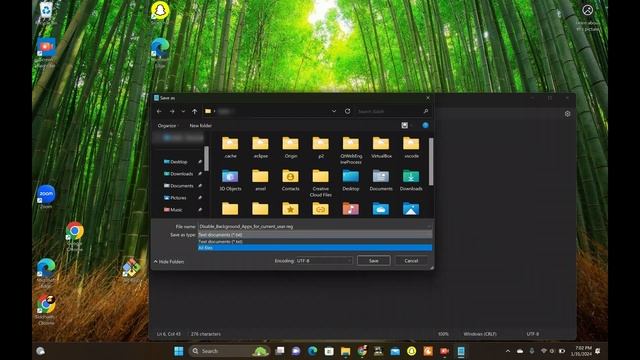This screenshot has width=640, height=360.
Task: Select the Music folder icon in file list
Action: [351, 209]
